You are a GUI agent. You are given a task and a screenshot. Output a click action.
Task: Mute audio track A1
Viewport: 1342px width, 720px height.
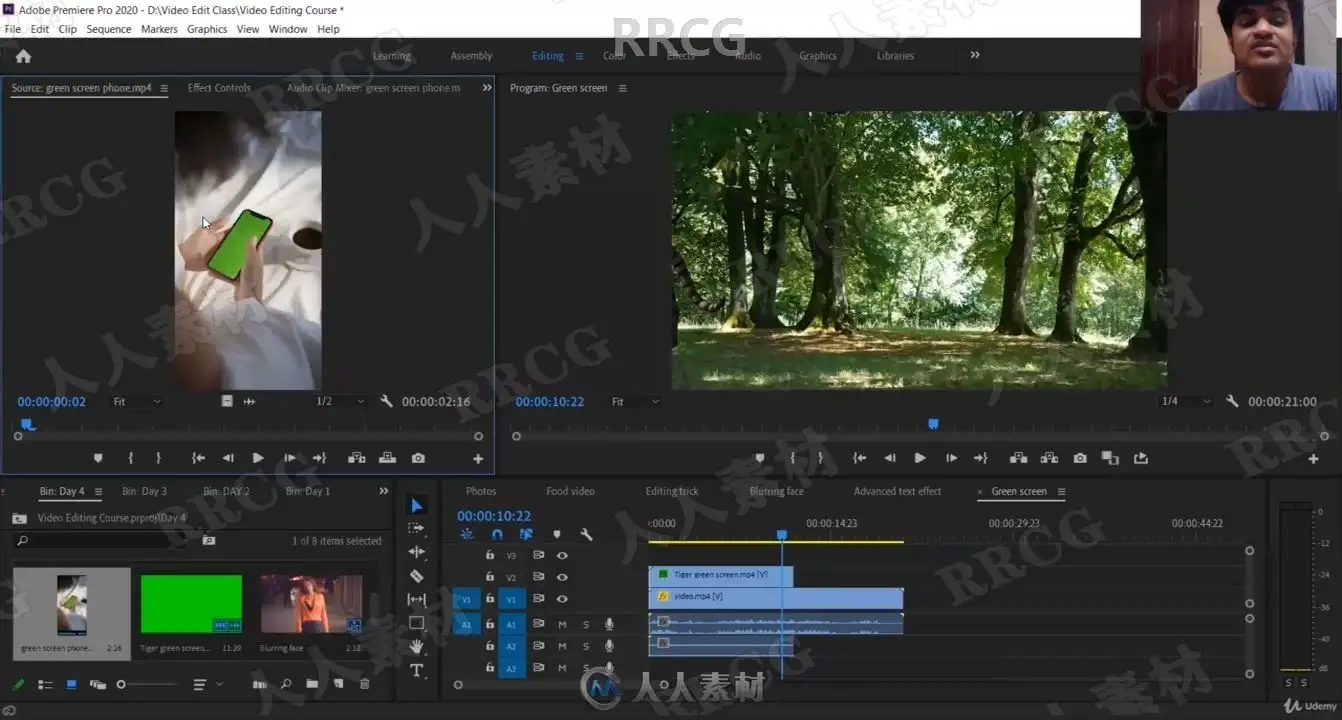coord(562,624)
